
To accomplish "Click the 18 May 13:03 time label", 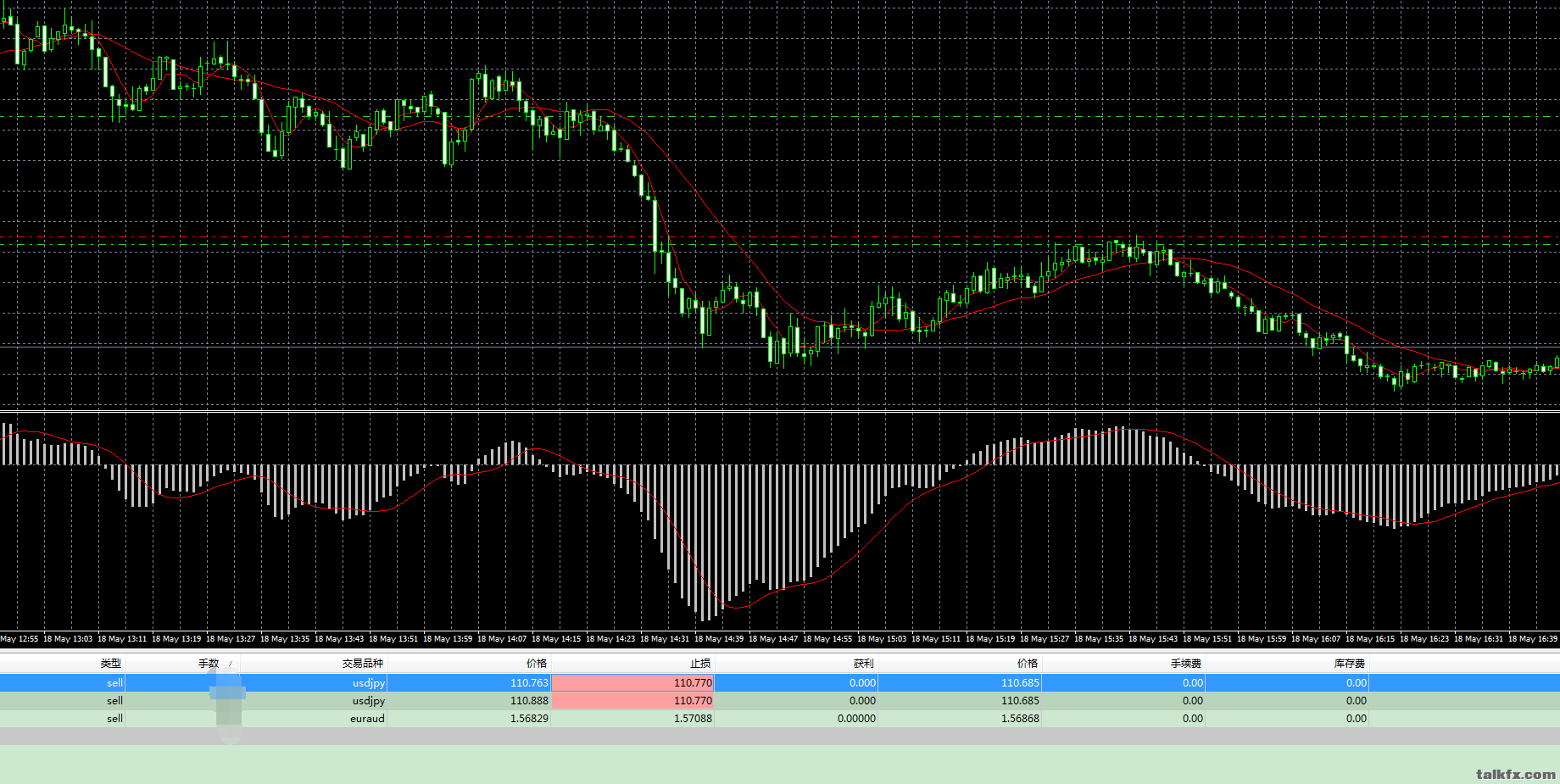I will [68, 639].
